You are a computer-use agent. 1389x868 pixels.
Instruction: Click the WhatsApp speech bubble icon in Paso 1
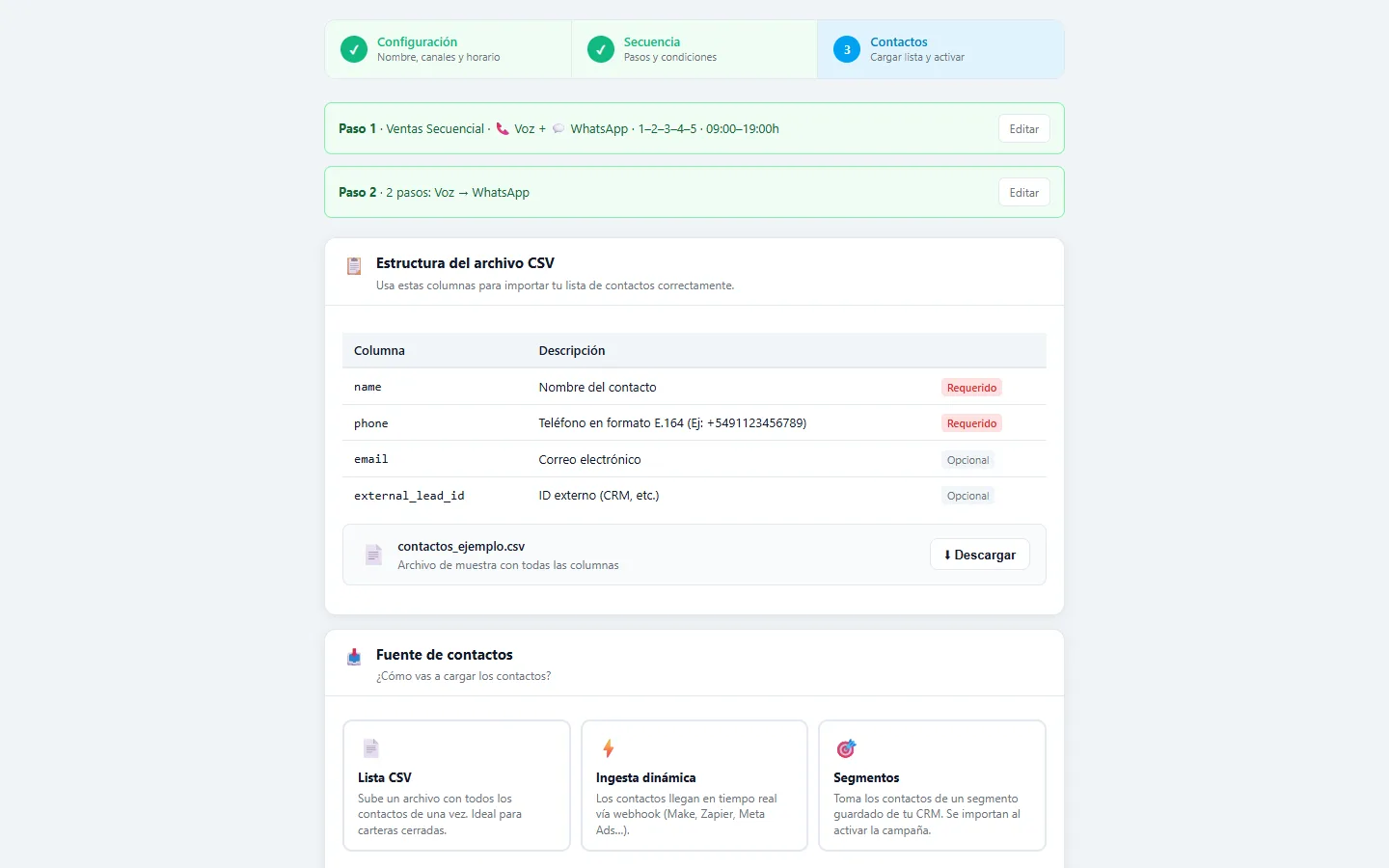558,128
